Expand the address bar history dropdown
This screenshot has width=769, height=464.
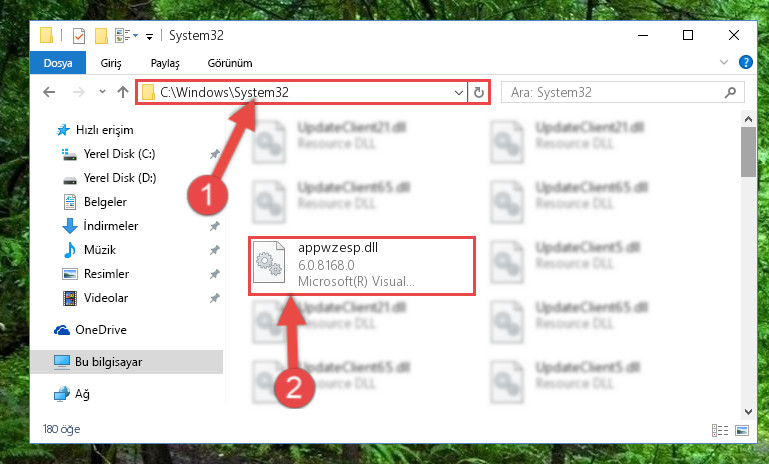pos(459,92)
